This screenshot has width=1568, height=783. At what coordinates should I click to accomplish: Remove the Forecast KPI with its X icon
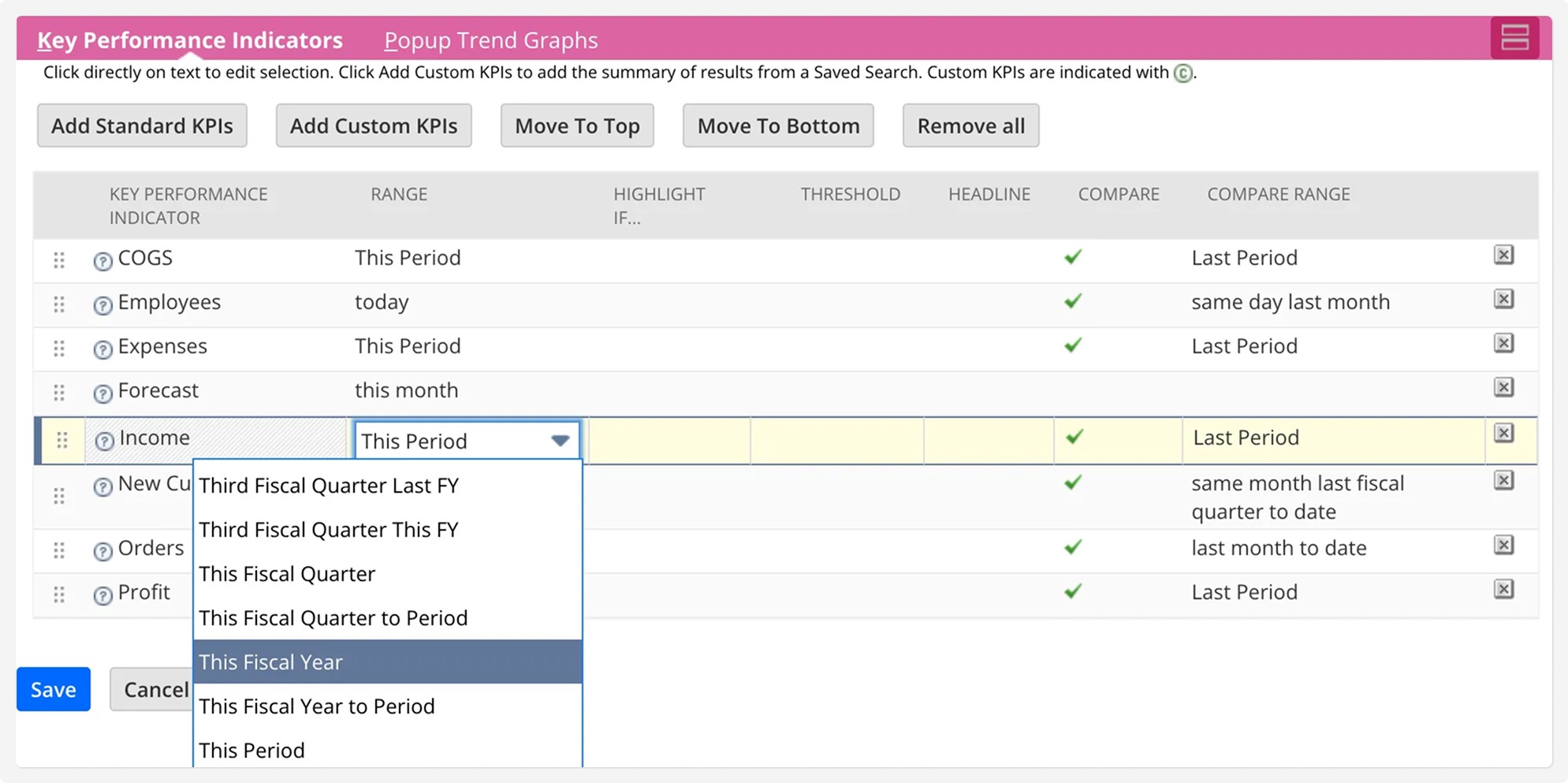1505,388
